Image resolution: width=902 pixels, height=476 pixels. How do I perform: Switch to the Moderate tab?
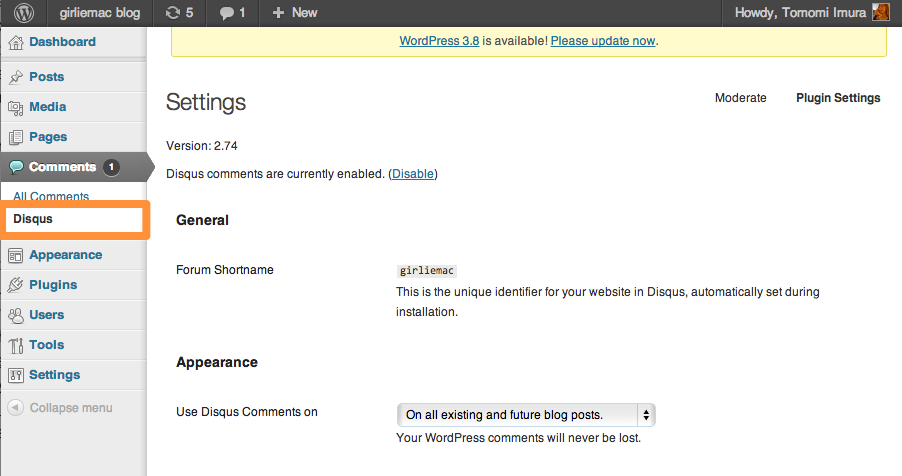coord(740,98)
